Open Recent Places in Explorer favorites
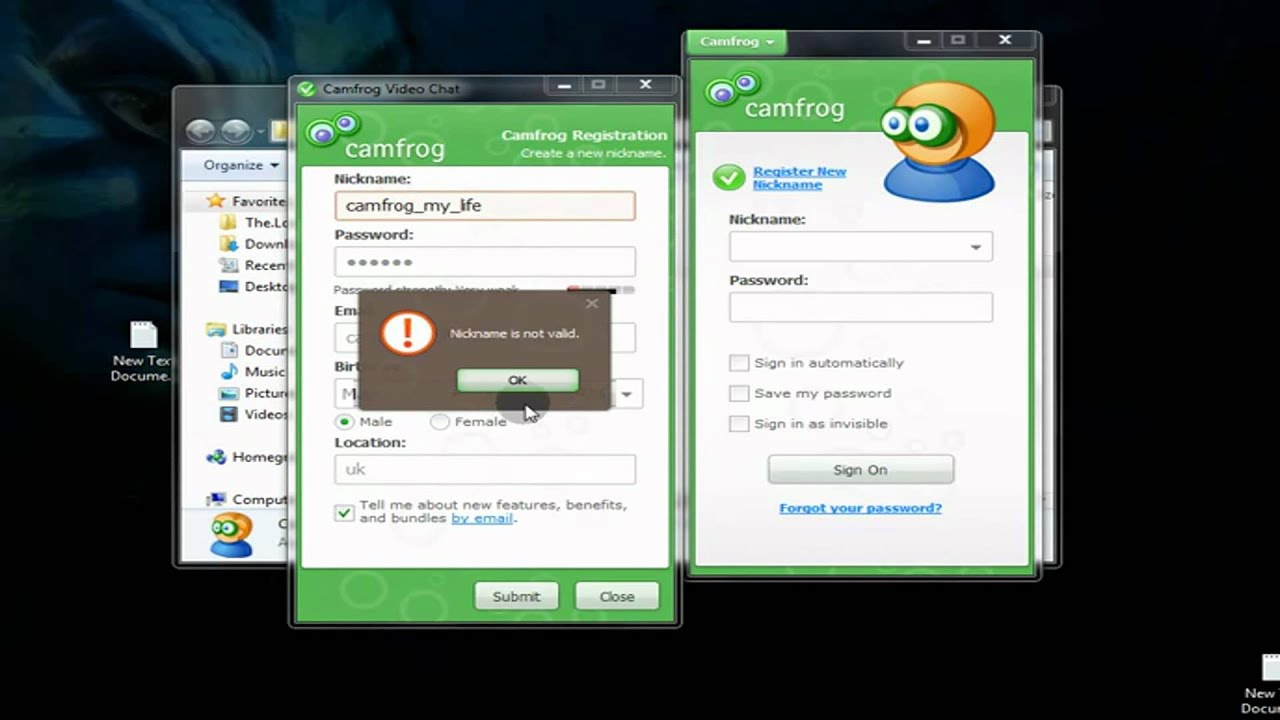 254,265
